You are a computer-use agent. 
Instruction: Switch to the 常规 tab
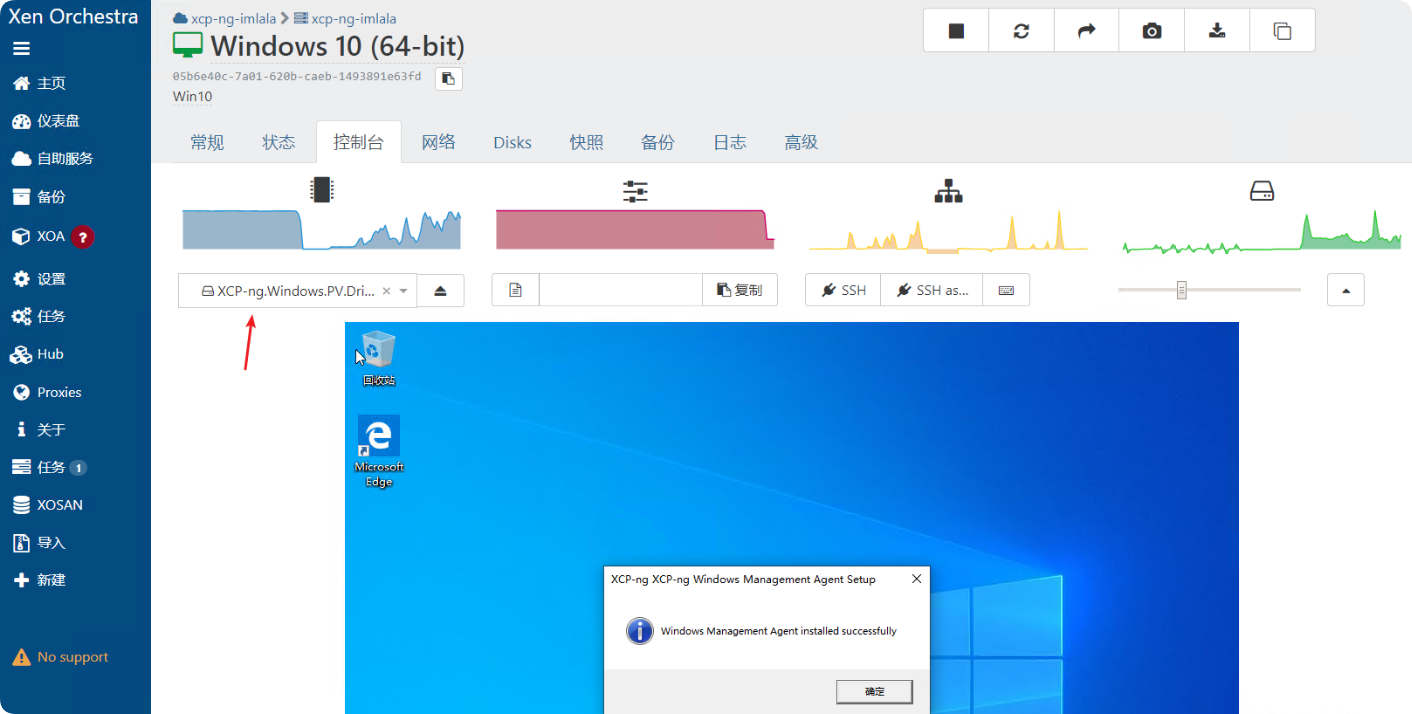point(207,142)
